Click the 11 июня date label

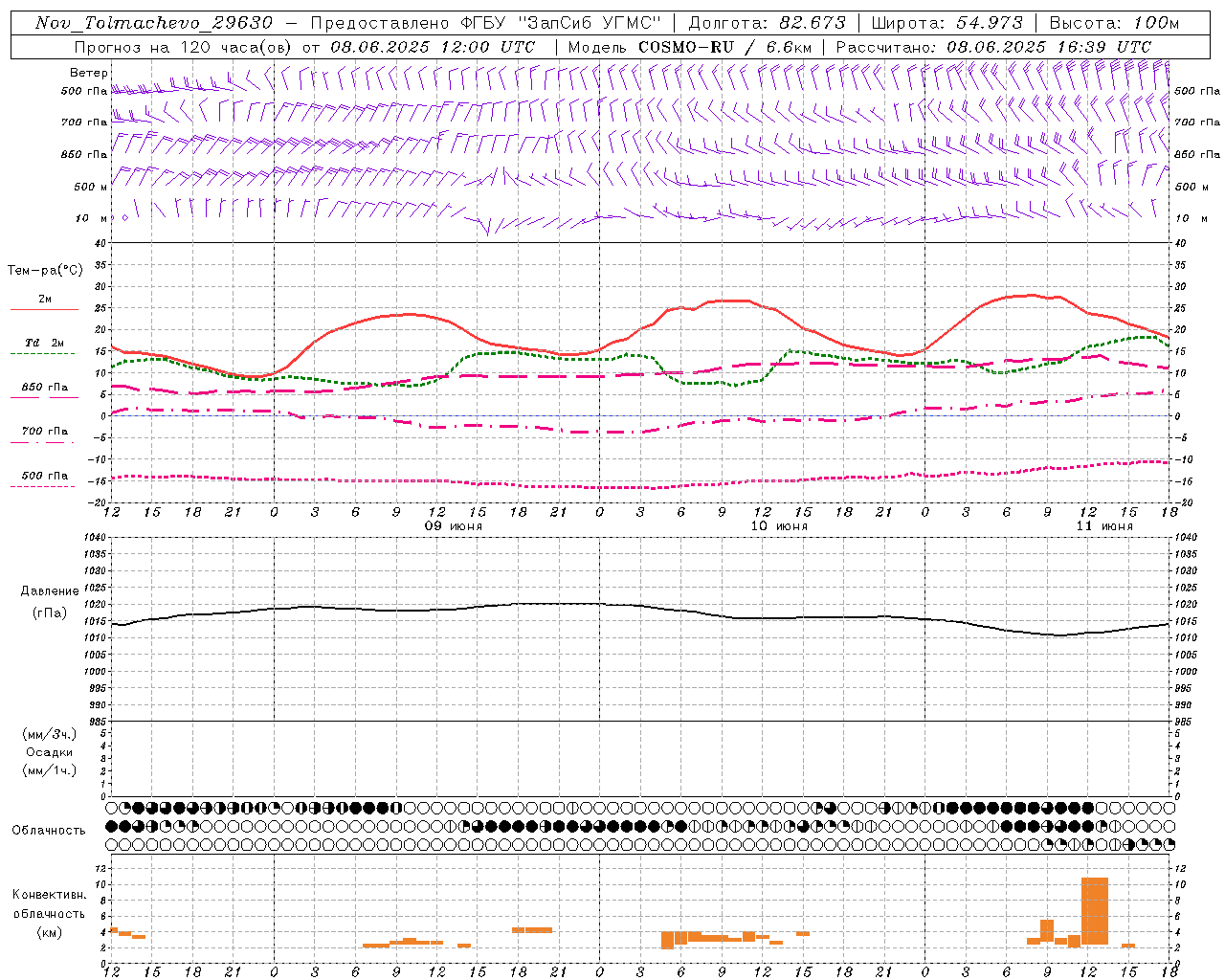[1104, 526]
